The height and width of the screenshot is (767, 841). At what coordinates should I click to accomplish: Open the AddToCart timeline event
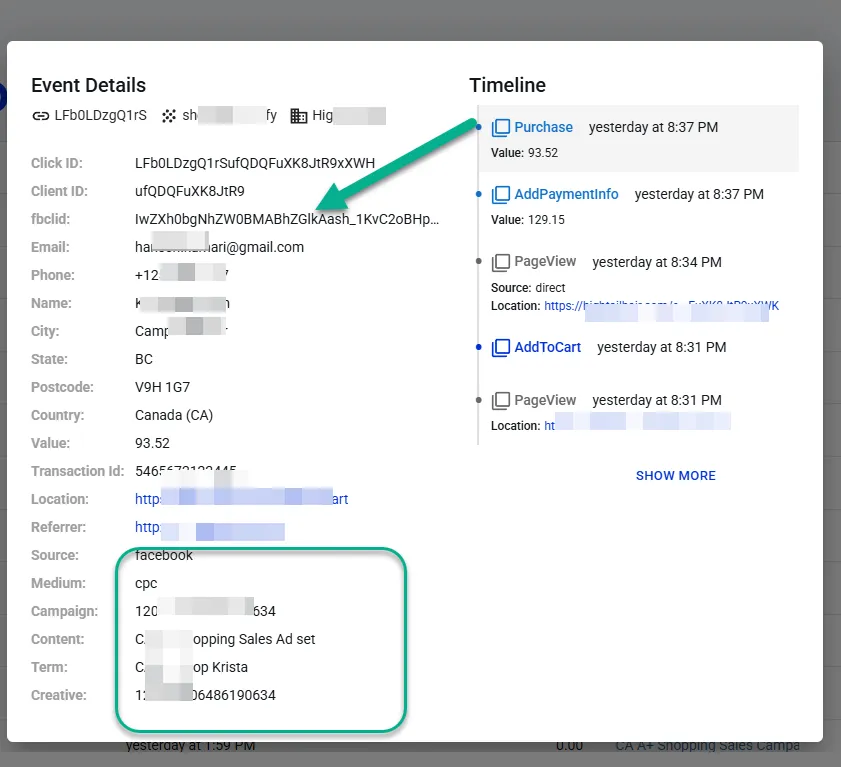click(x=548, y=347)
